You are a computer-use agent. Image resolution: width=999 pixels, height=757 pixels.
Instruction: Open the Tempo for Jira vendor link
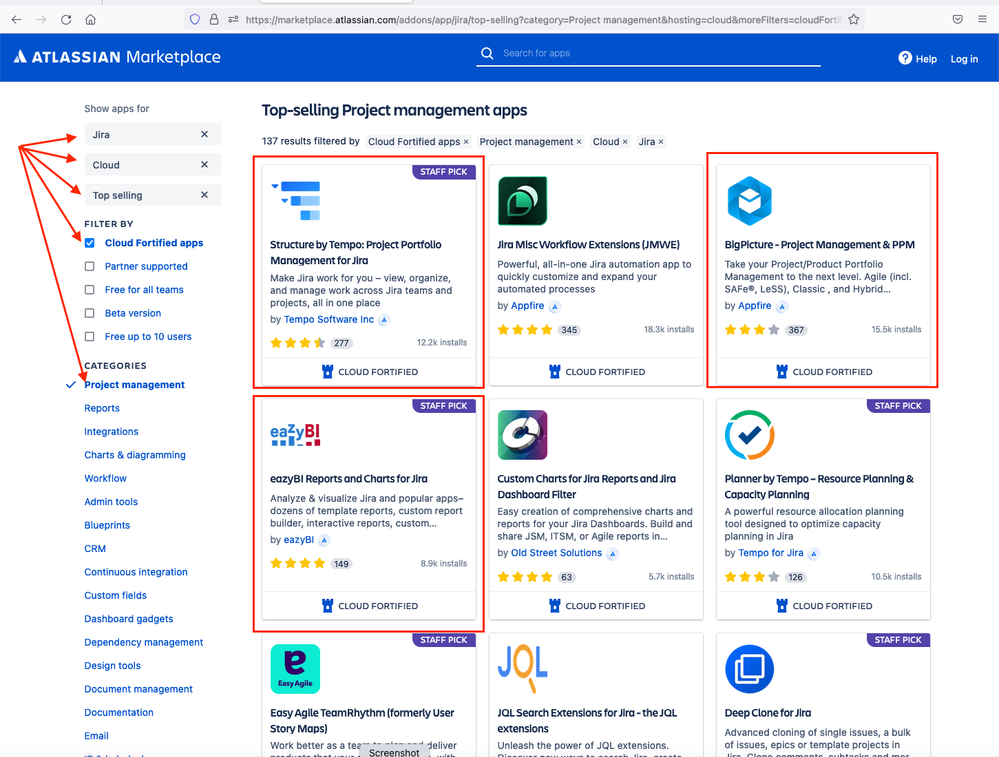coord(770,553)
